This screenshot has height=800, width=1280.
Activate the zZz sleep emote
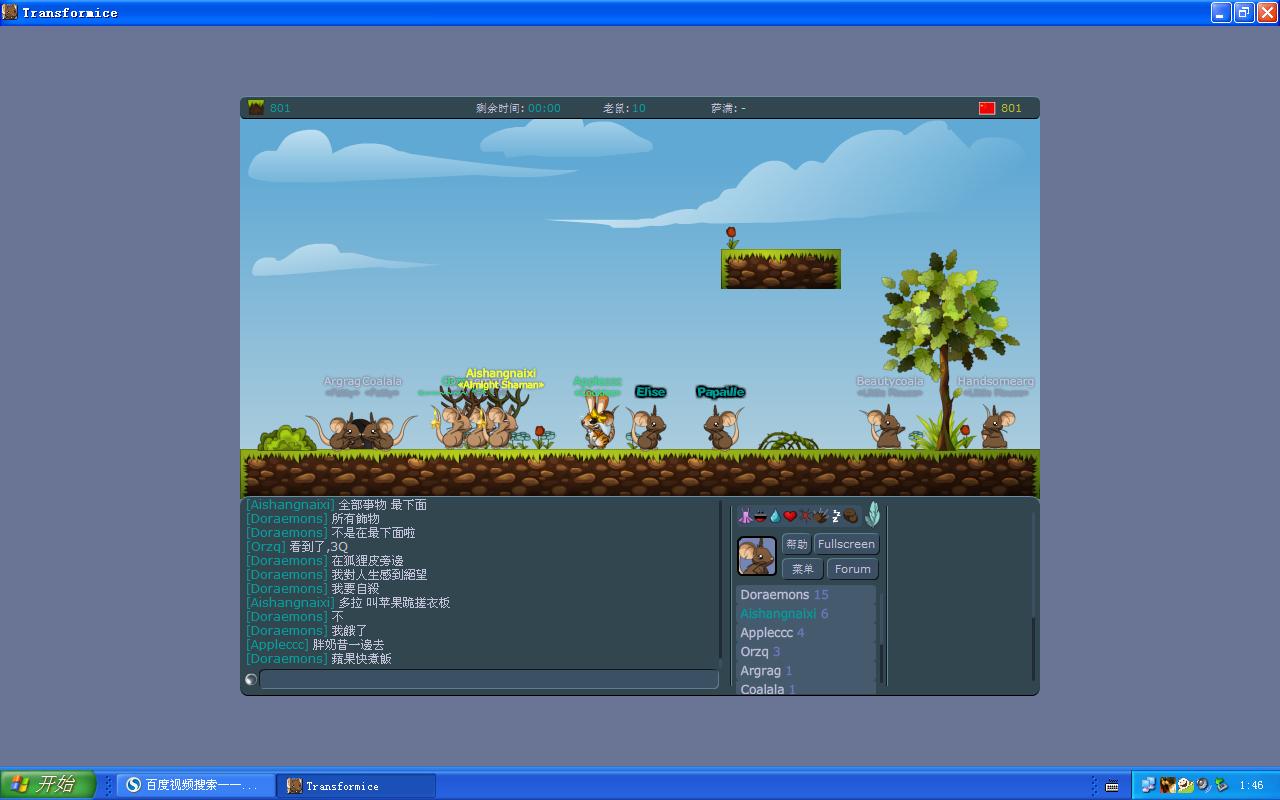click(836, 516)
